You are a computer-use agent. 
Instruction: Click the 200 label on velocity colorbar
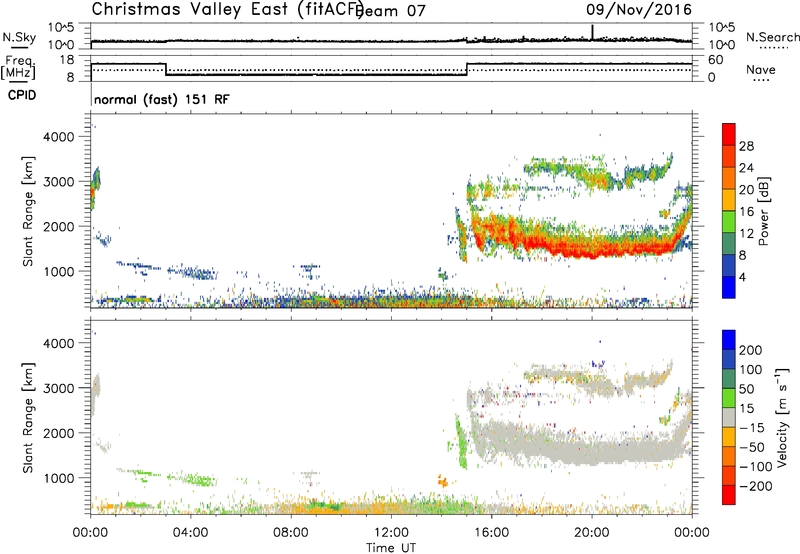(x=751, y=350)
